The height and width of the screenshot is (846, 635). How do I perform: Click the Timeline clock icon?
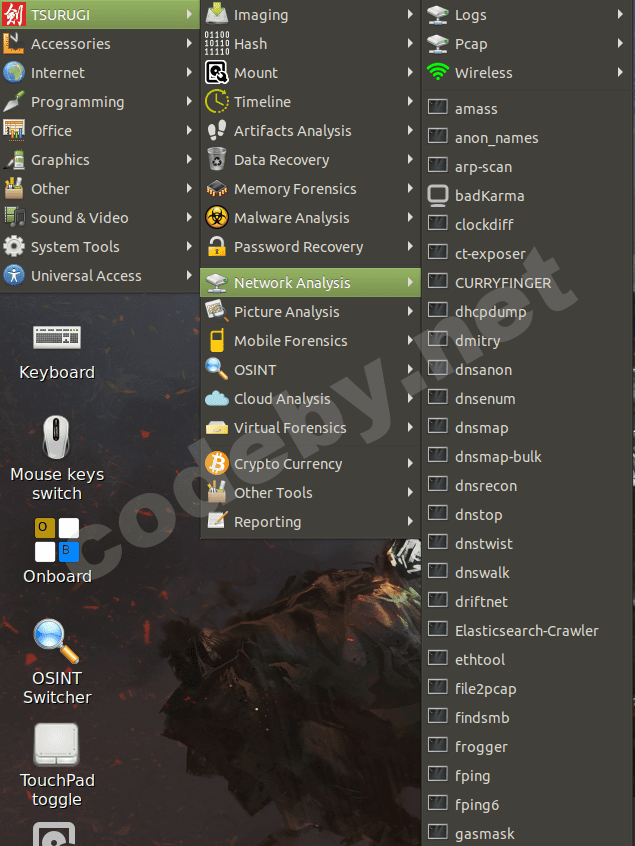[x=217, y=101]
